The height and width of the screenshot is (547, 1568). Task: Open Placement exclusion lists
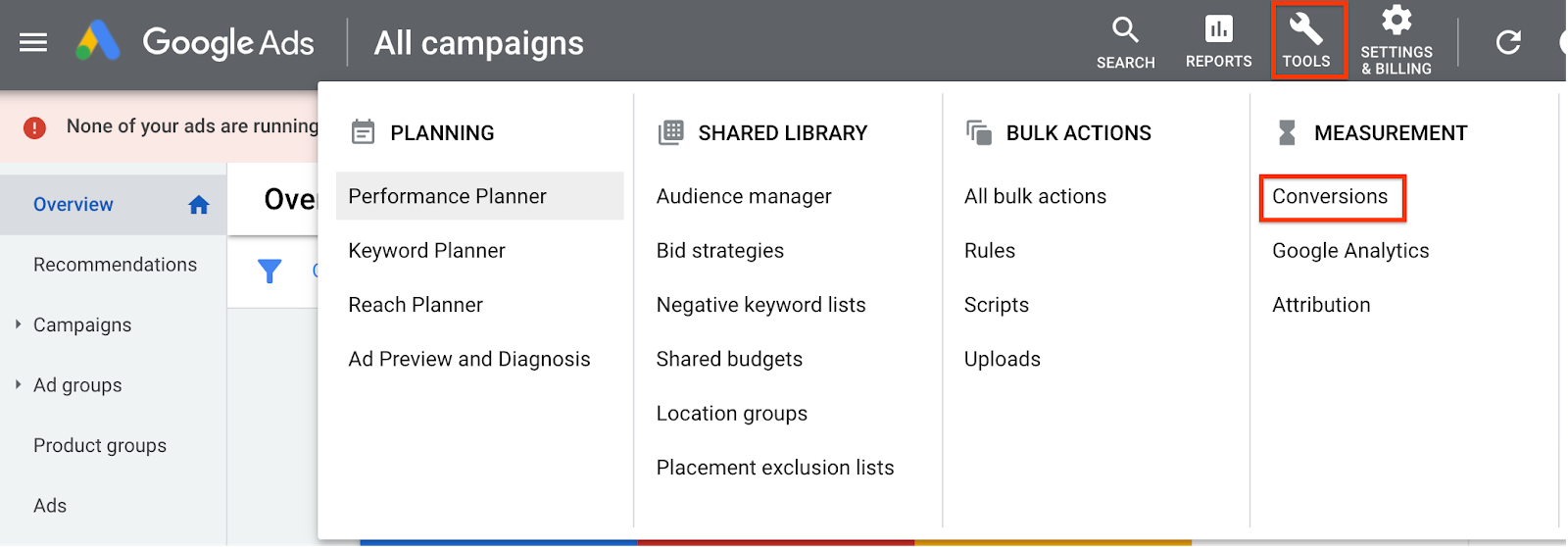[775, 468]
